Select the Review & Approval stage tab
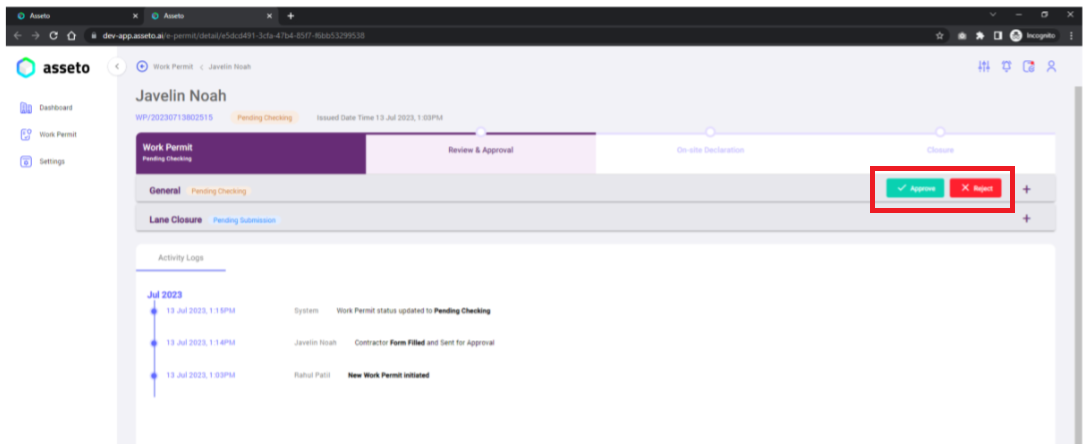The width and height of the screenshot is (1086, 444). [x=481, y=153]
